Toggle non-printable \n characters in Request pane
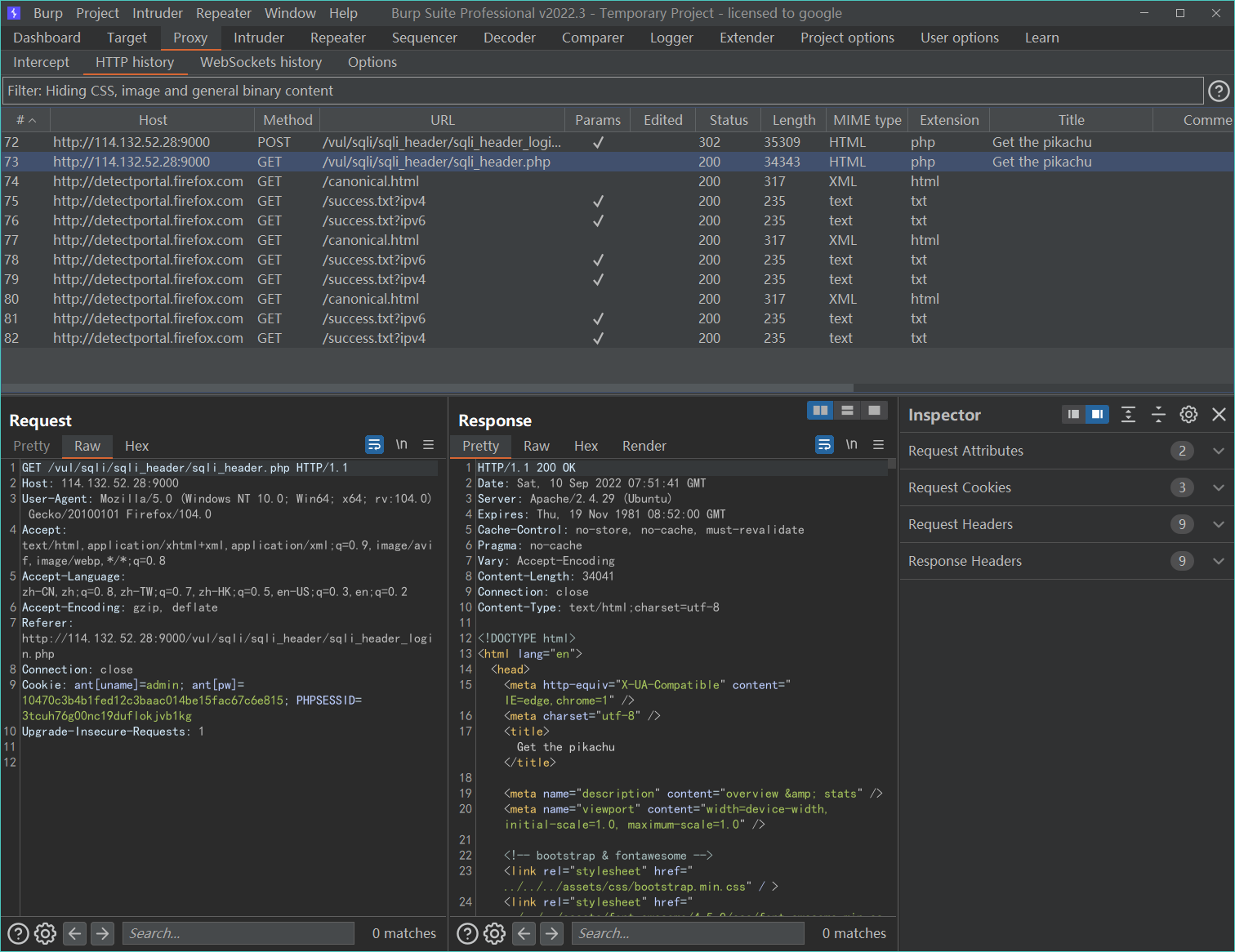 pos(401,444)
